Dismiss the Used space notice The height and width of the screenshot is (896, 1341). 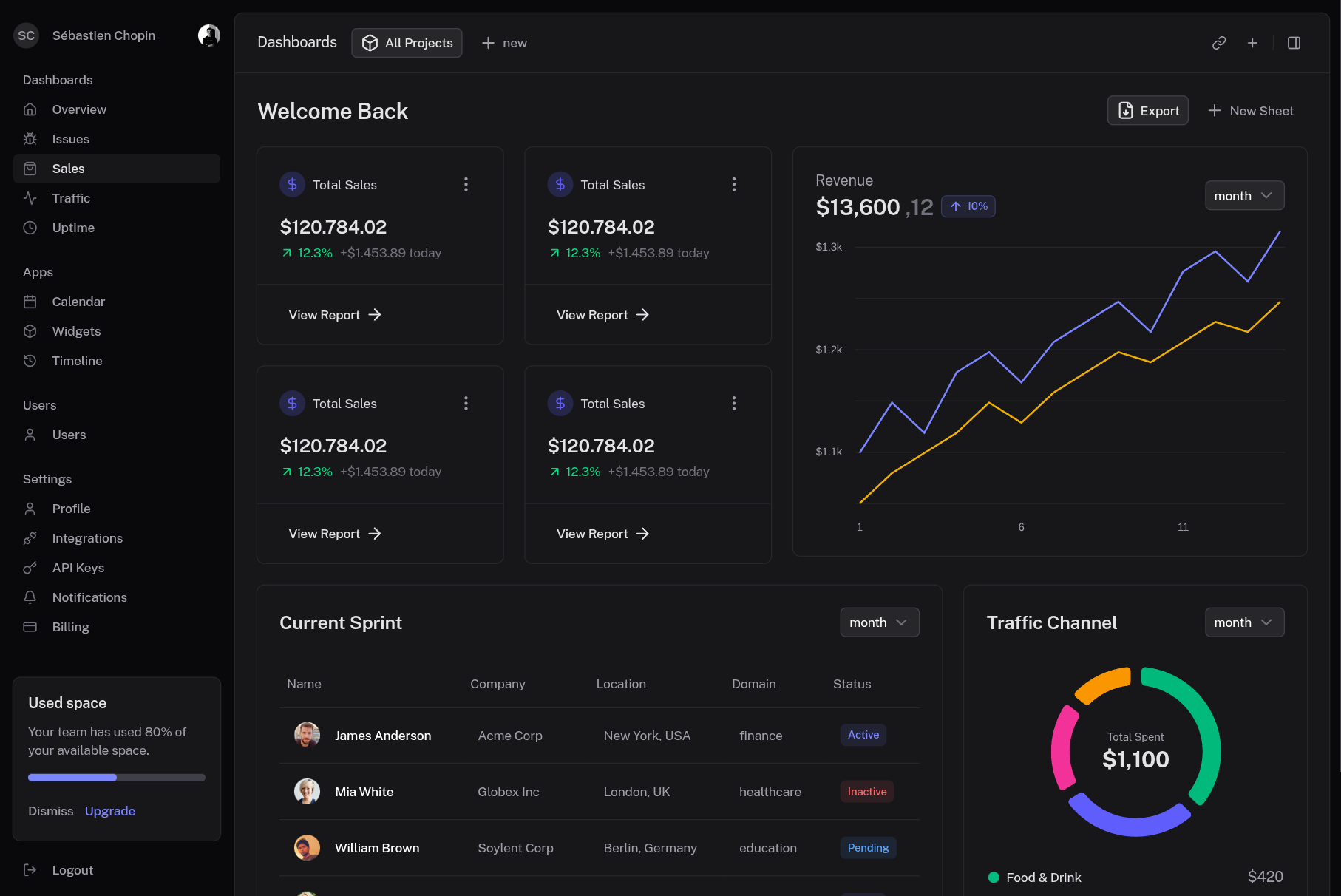click(51, 811)
